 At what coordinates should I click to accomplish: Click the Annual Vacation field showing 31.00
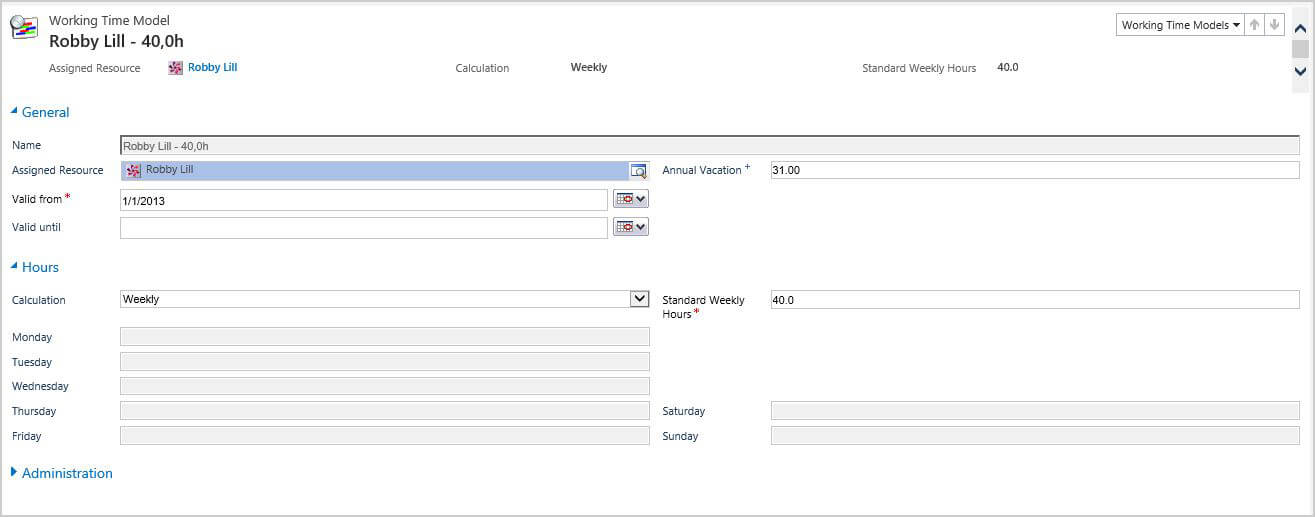click(x=1035, y=170)
